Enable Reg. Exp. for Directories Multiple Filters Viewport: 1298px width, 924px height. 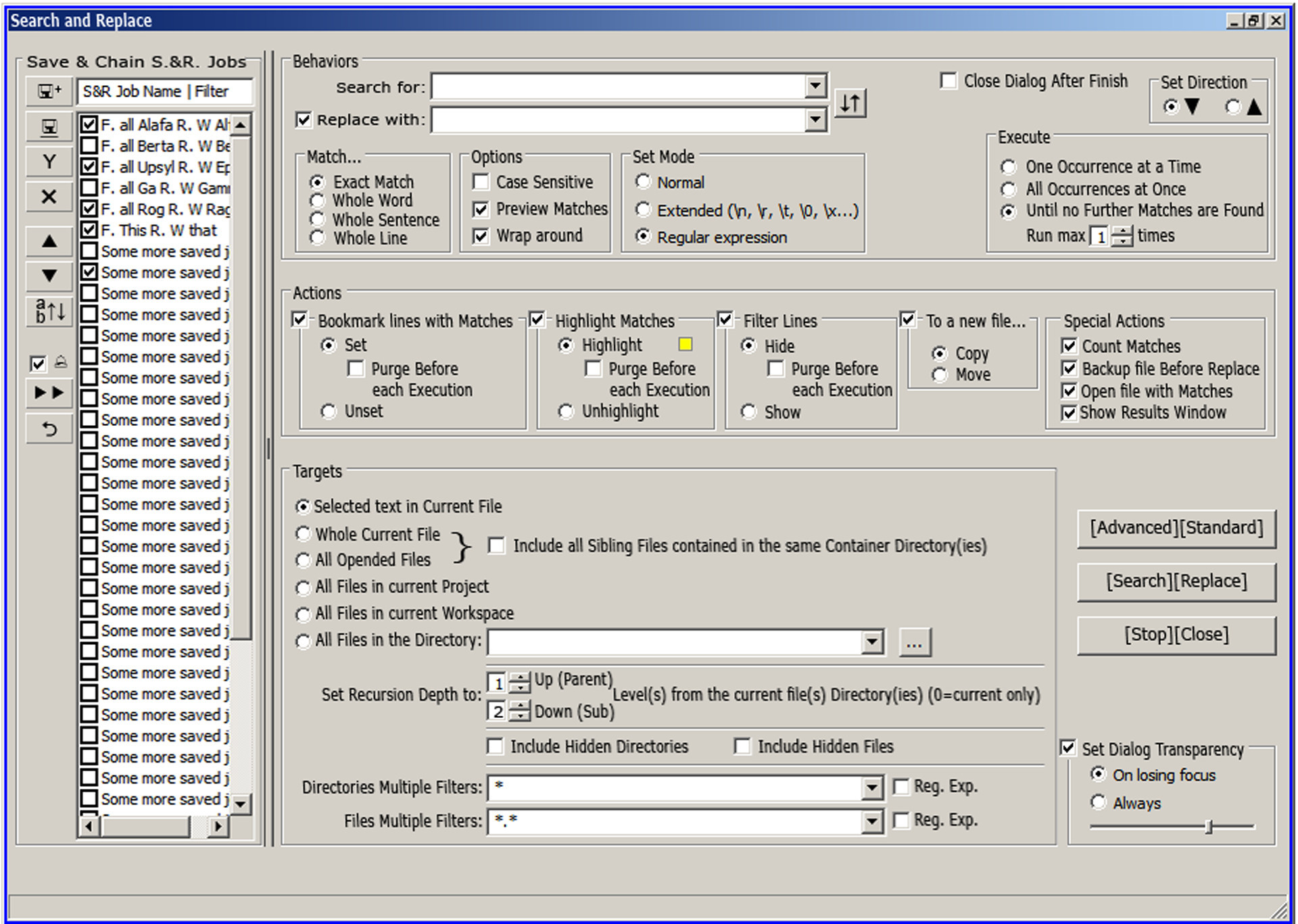pos(901,787)
